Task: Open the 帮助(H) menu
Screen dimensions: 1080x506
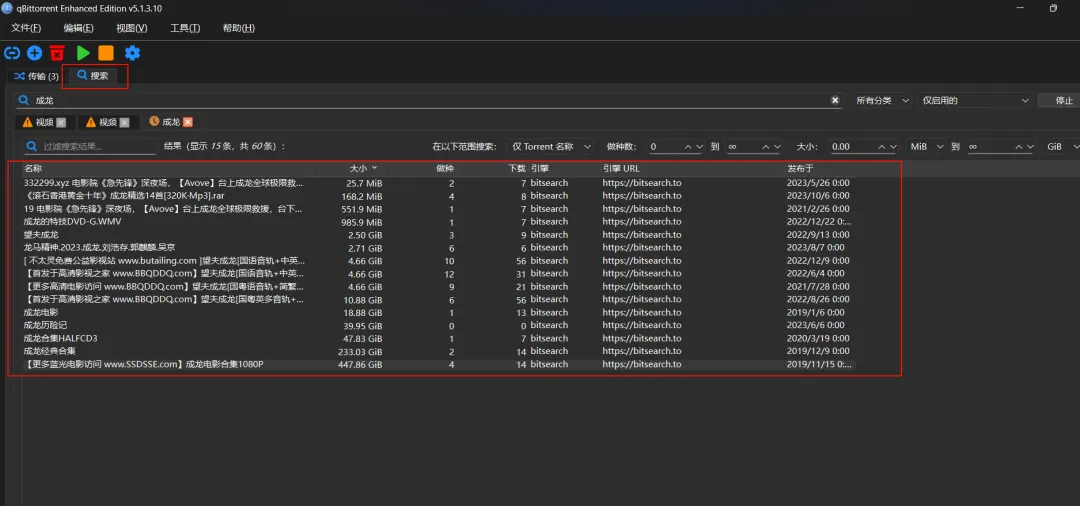Action: point(239,28)
